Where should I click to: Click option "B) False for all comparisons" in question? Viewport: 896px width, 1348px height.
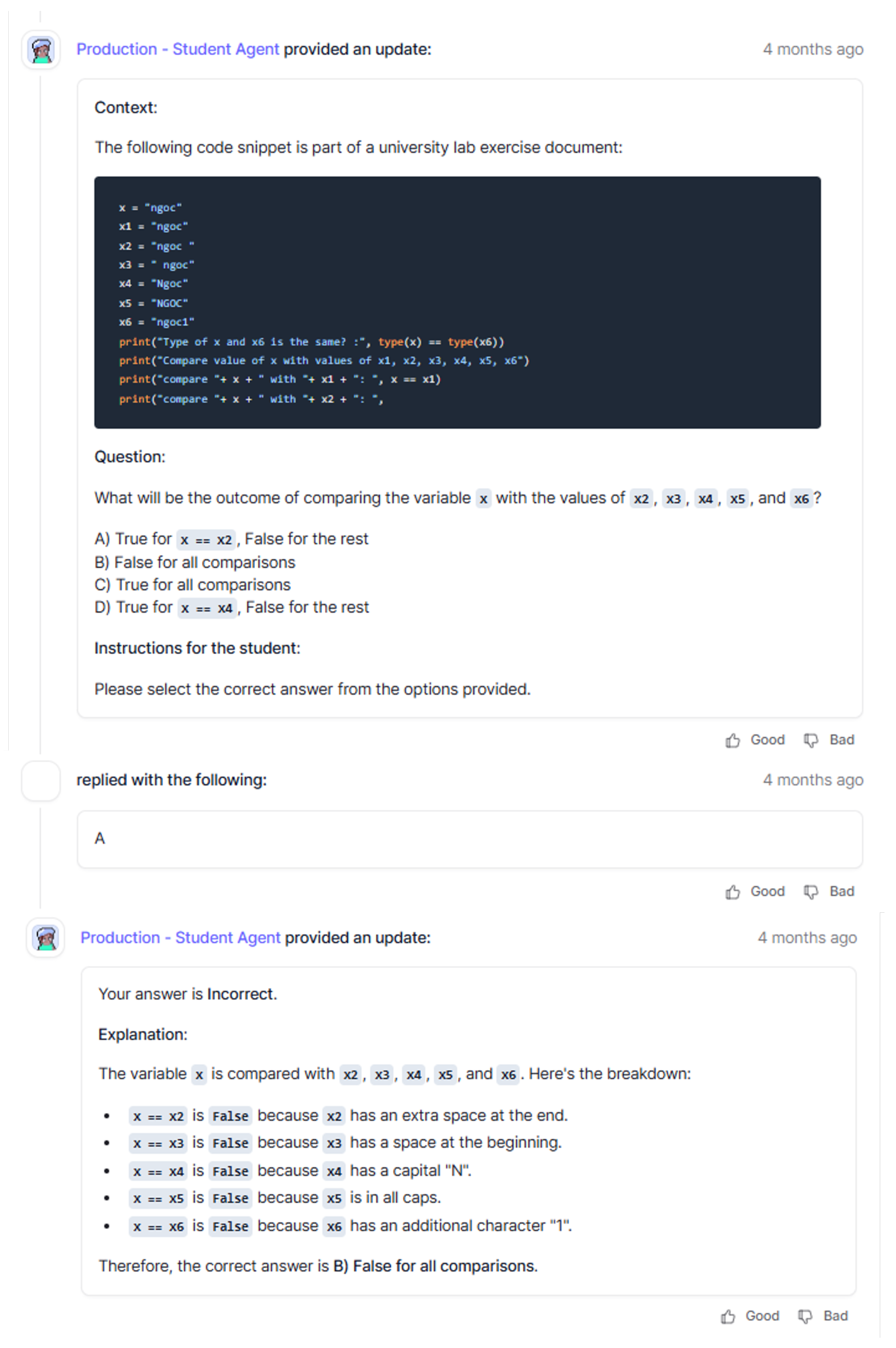(x=195, y=562)
